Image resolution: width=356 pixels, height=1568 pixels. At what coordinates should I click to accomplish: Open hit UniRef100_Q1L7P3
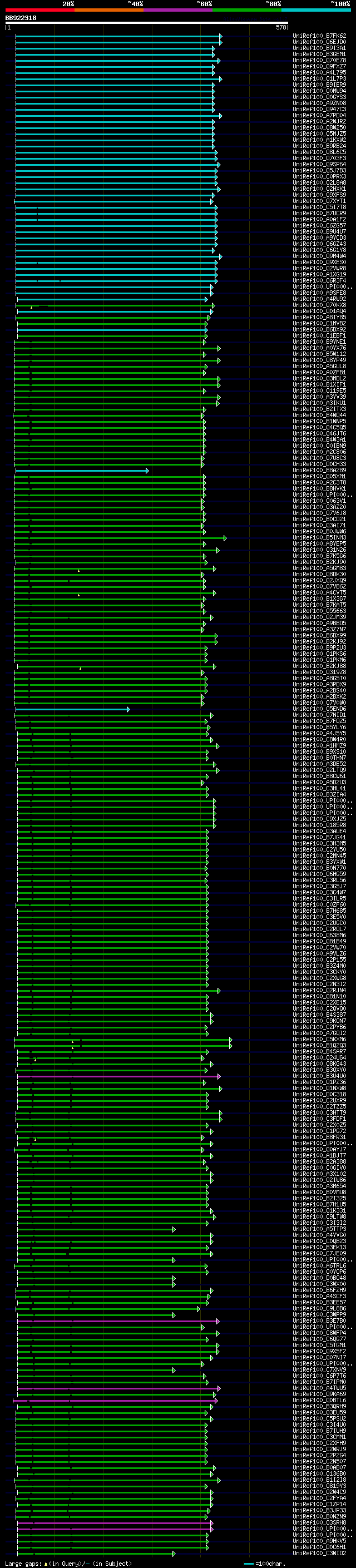click(319, 78)
